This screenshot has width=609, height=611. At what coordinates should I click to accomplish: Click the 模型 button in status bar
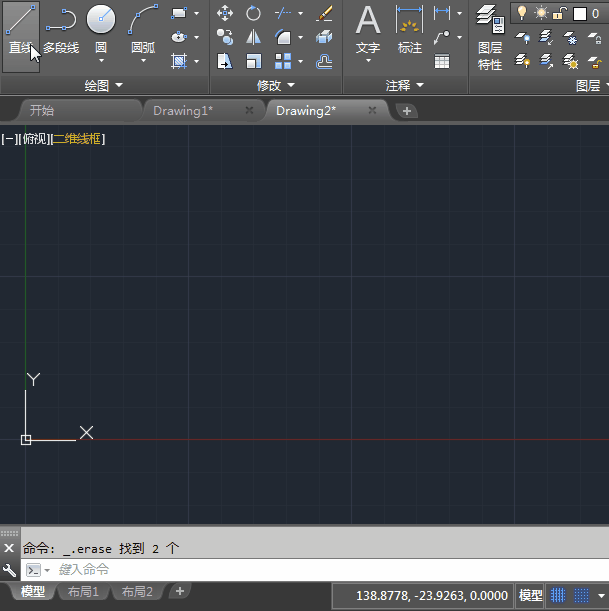[530, 595]
